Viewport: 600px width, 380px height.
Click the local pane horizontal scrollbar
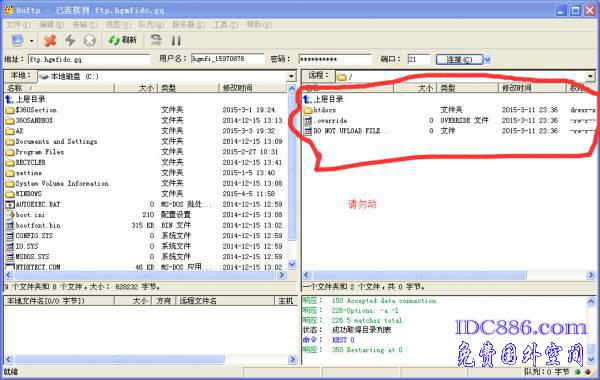(145, 275)
